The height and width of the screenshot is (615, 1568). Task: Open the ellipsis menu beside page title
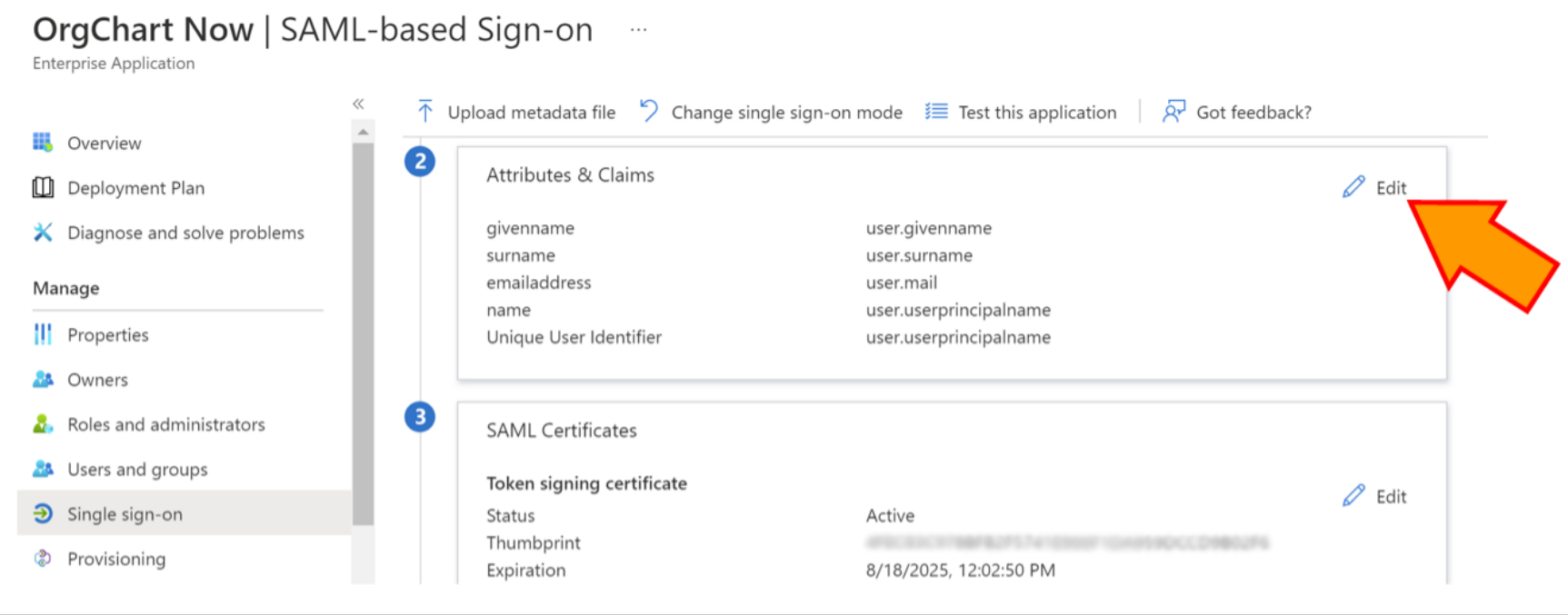tap(639, 30)
